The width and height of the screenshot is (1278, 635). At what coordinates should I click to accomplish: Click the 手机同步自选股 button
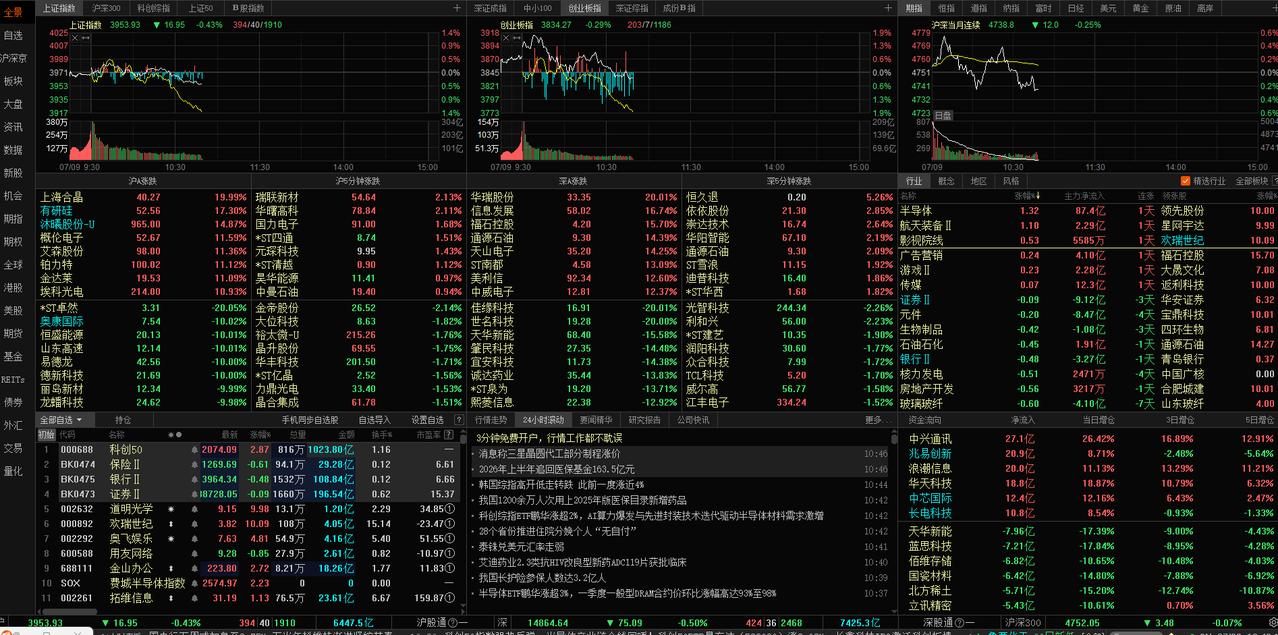click(x=312, y=420)
